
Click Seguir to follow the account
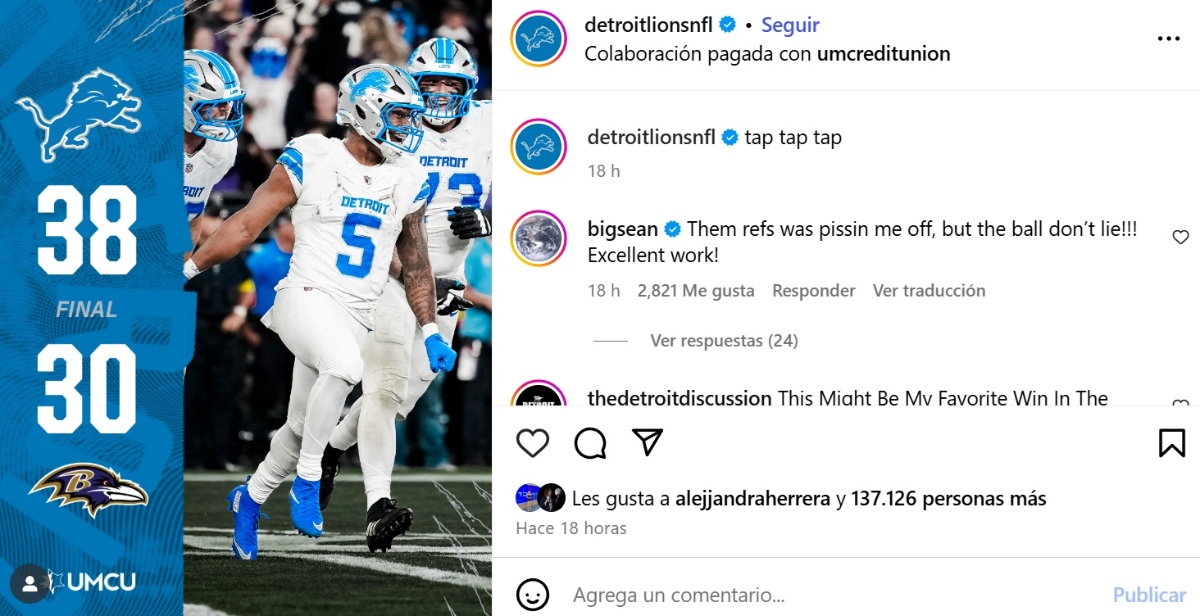(790, 25)
